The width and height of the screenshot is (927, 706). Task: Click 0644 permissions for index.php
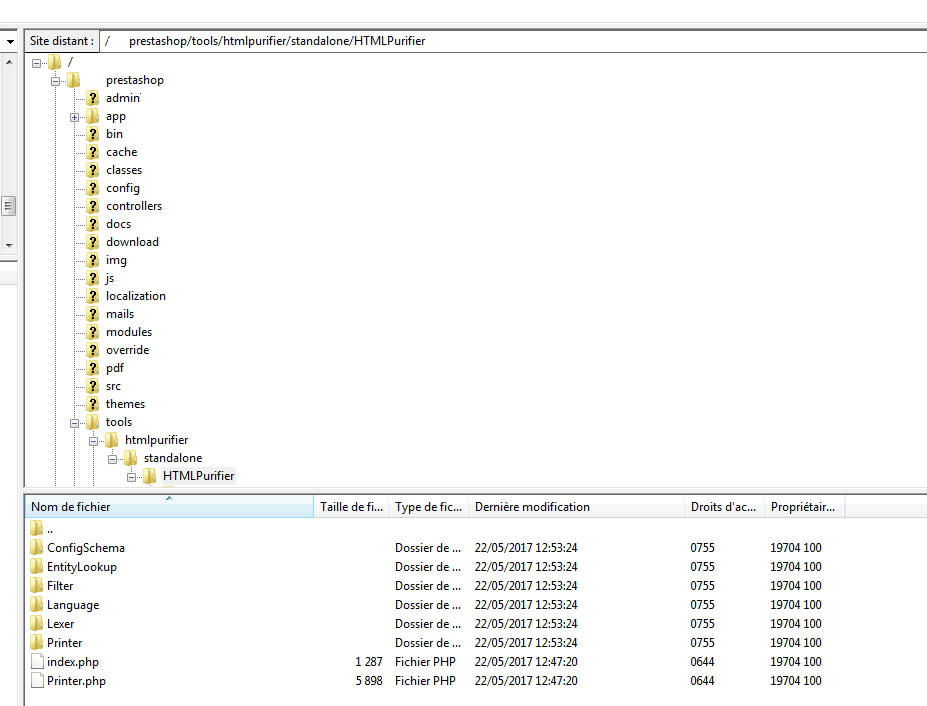pos(702,662)
